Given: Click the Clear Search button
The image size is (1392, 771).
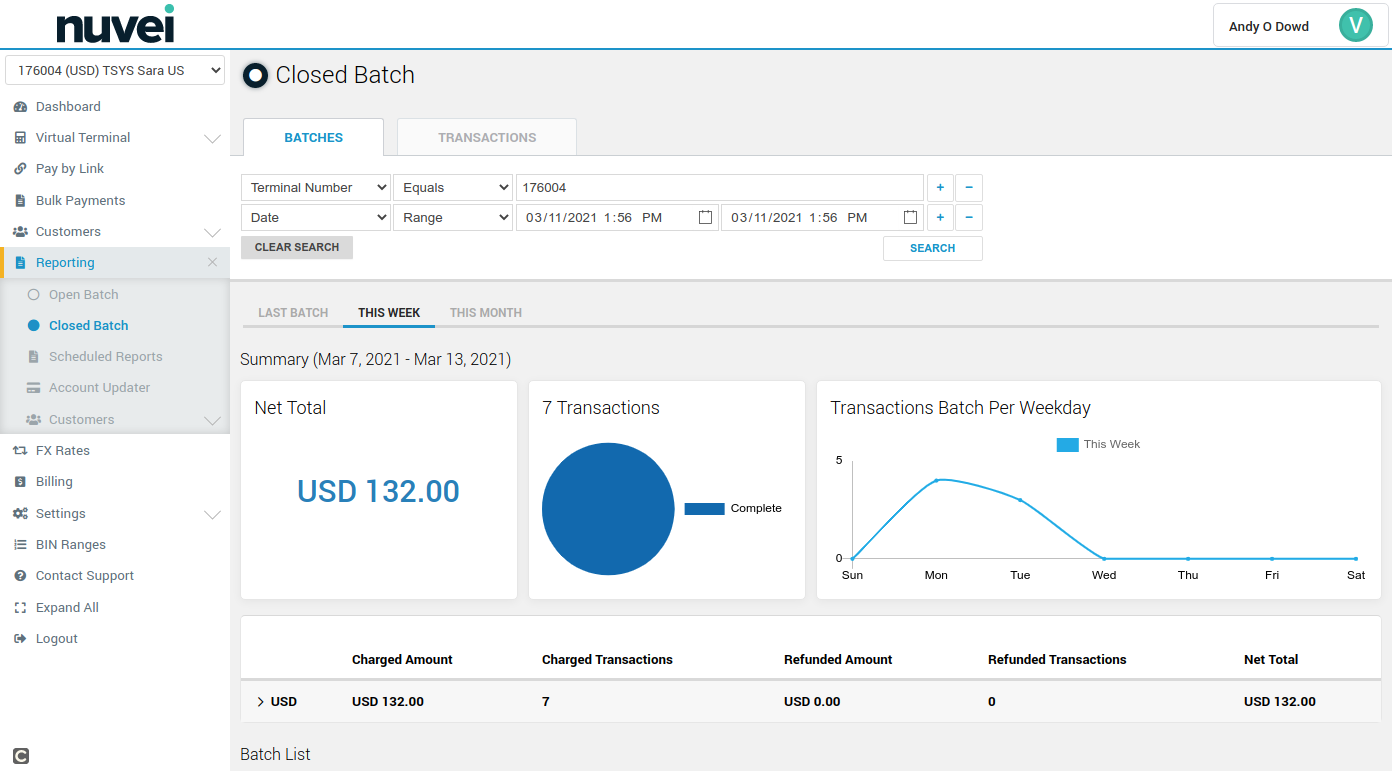Looking at the screenshot, I should click(297, 247).
